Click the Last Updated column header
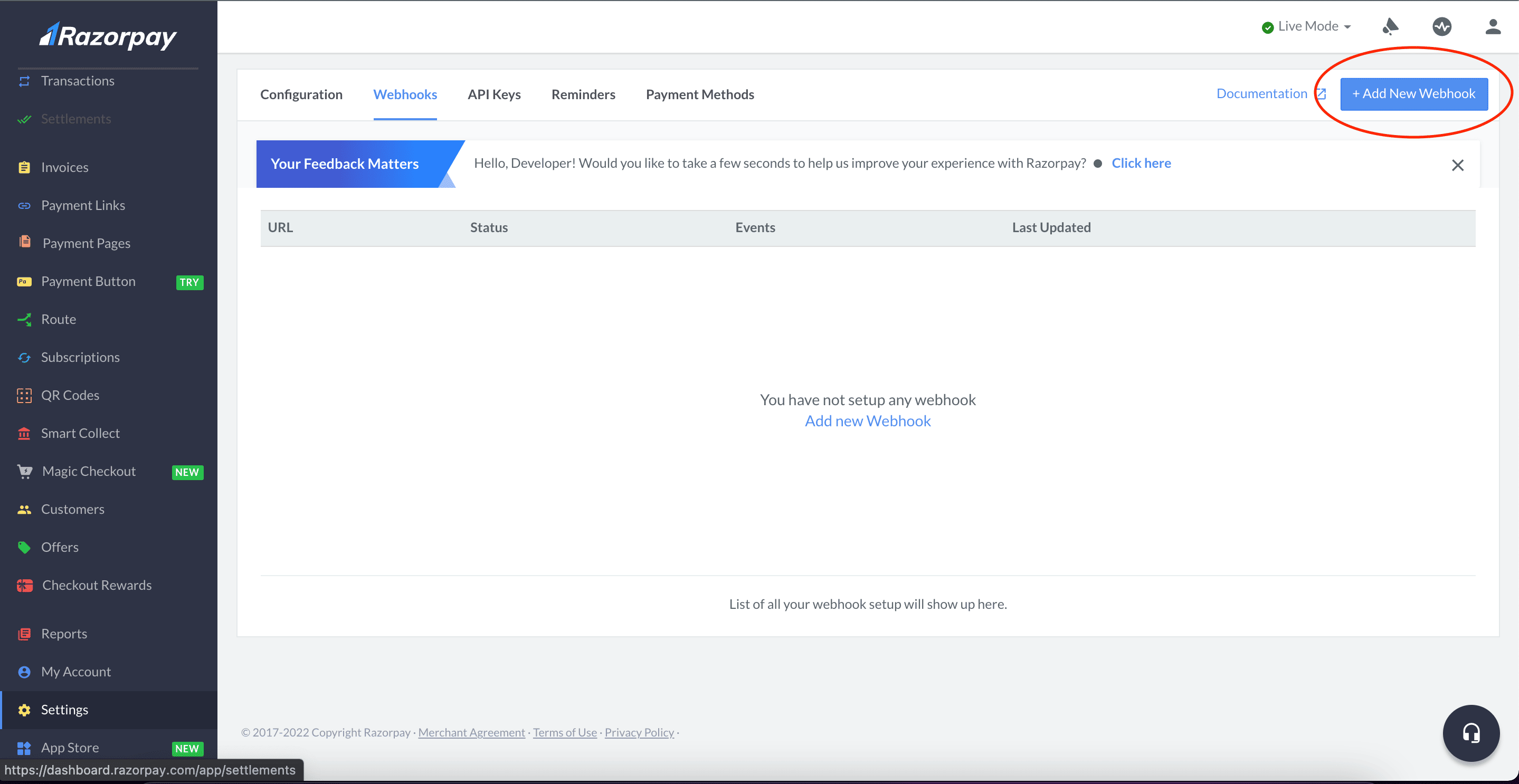This screenshot has width=1519, height=784. 1051,227
